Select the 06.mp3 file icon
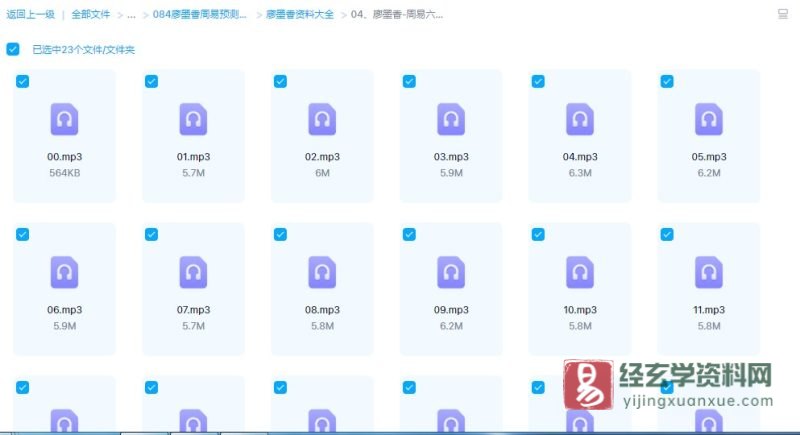This screenshot has height=435, width=800. [x=64, y=272]
